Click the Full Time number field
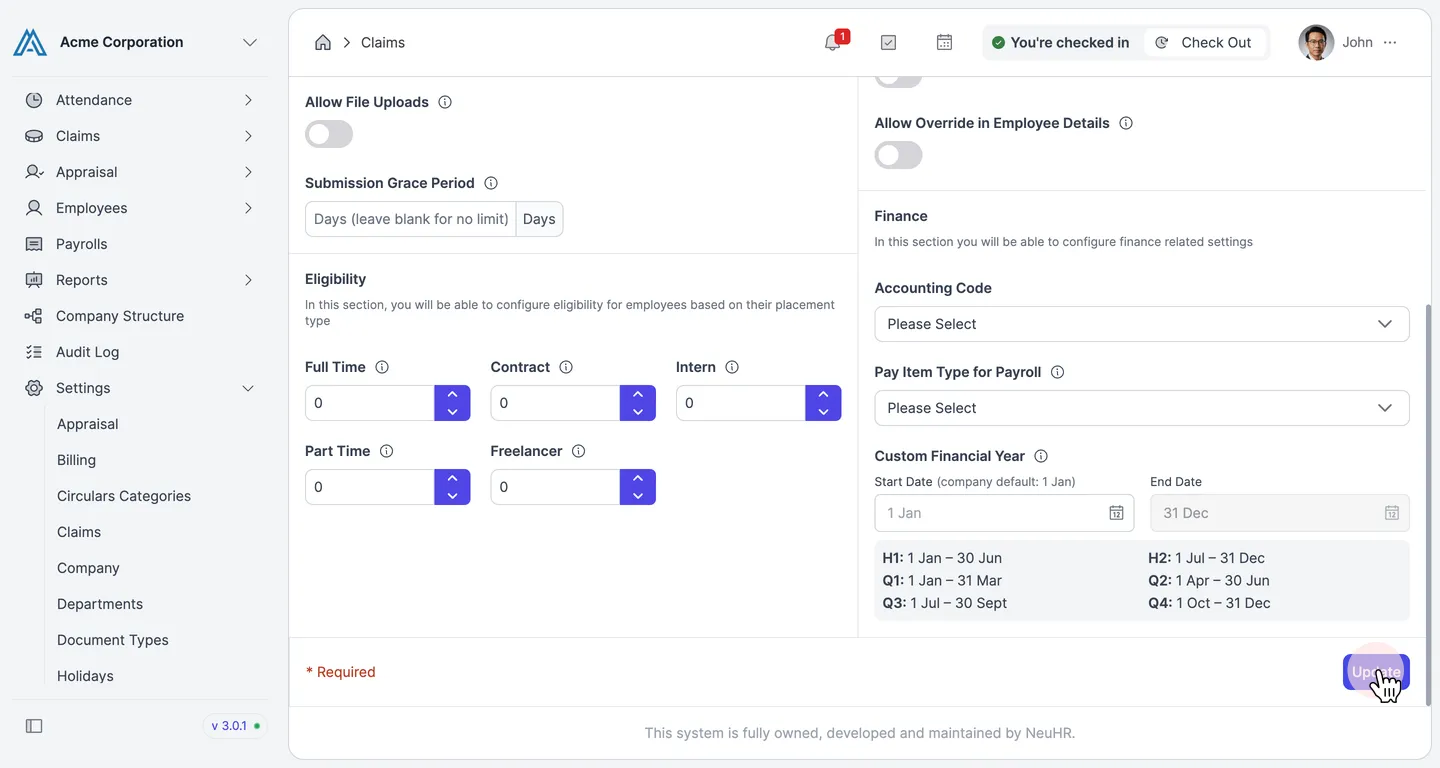 (x=370, y=403)
